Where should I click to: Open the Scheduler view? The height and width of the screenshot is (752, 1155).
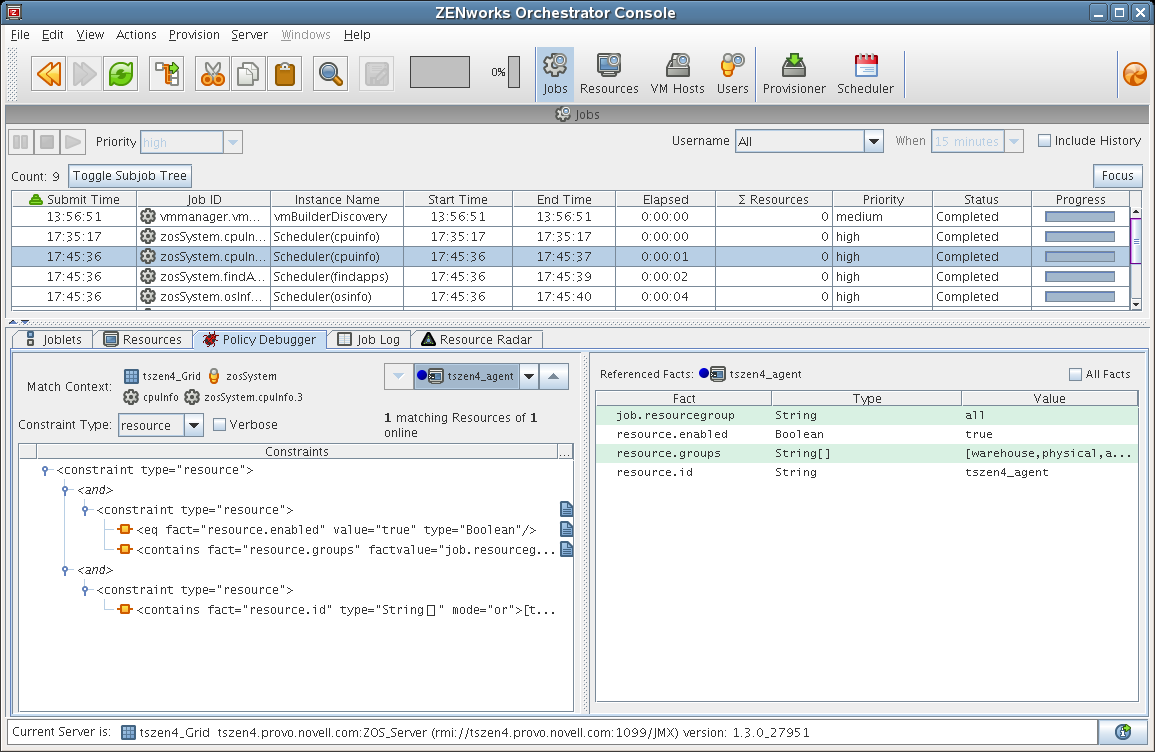(866, 74)
